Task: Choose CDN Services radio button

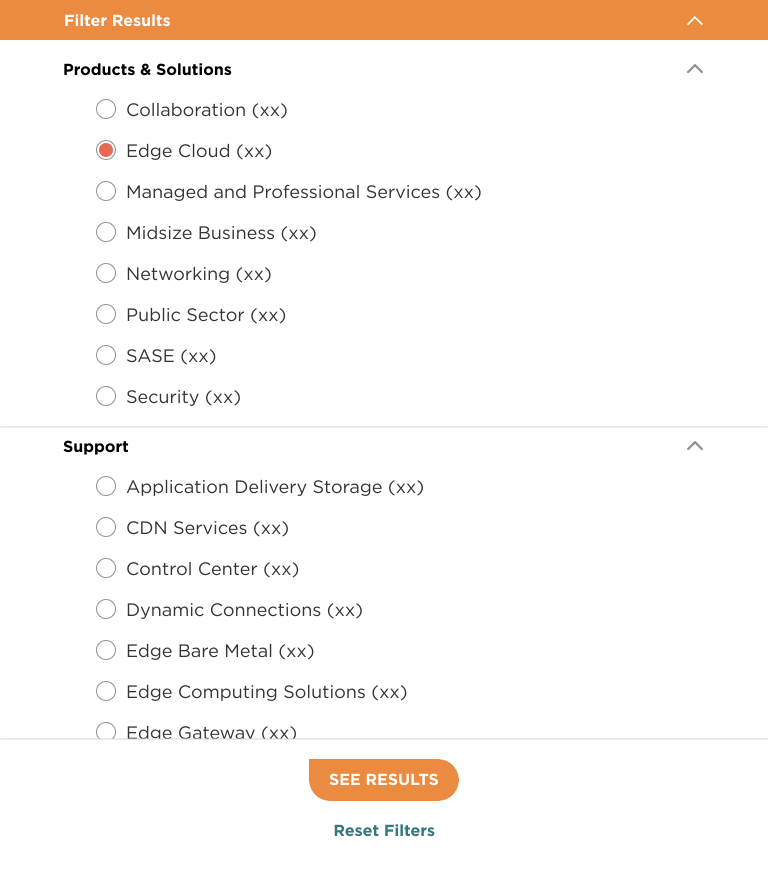Action: [106, 528]
